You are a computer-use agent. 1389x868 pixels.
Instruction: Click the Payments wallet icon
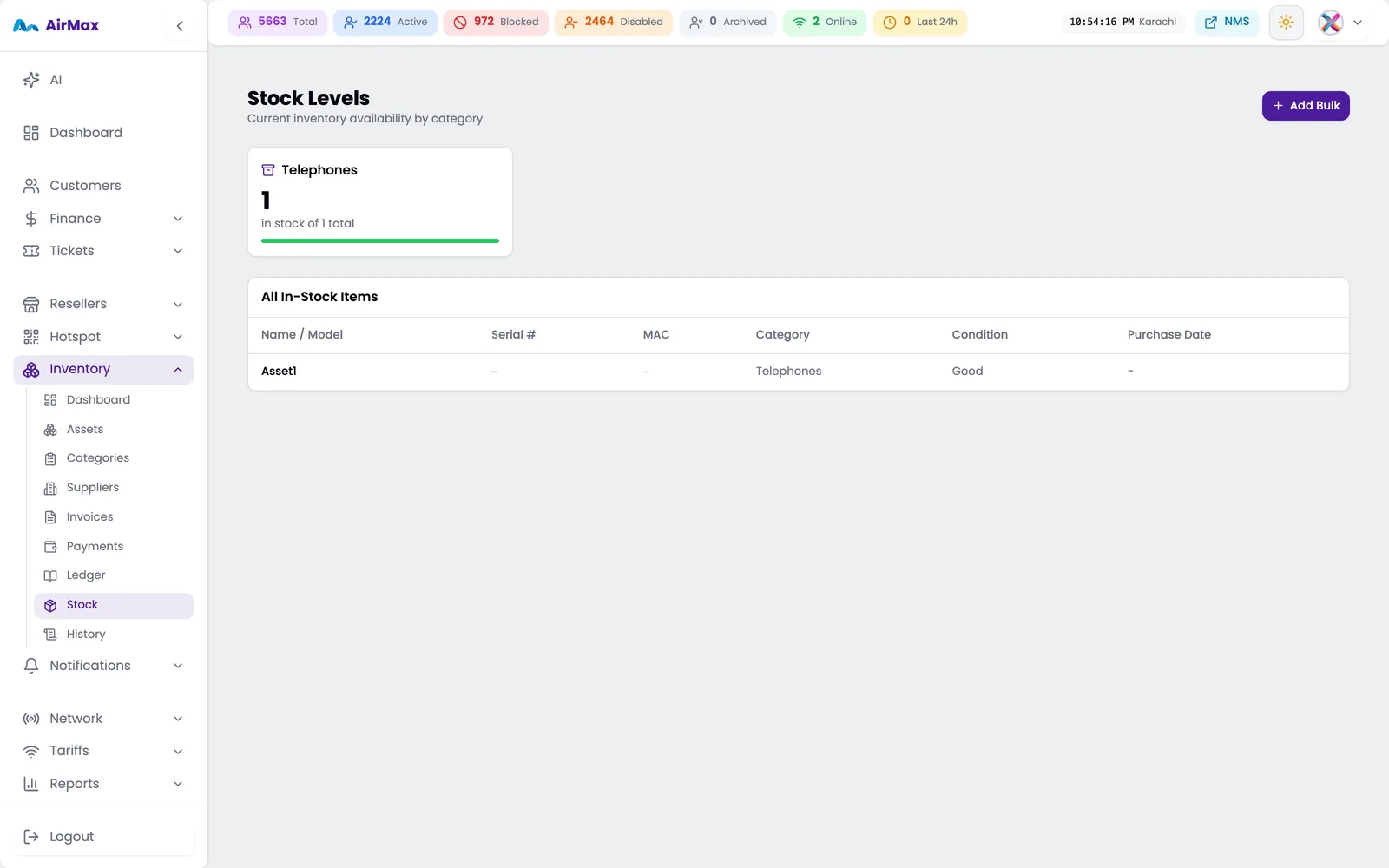[50, 547]
